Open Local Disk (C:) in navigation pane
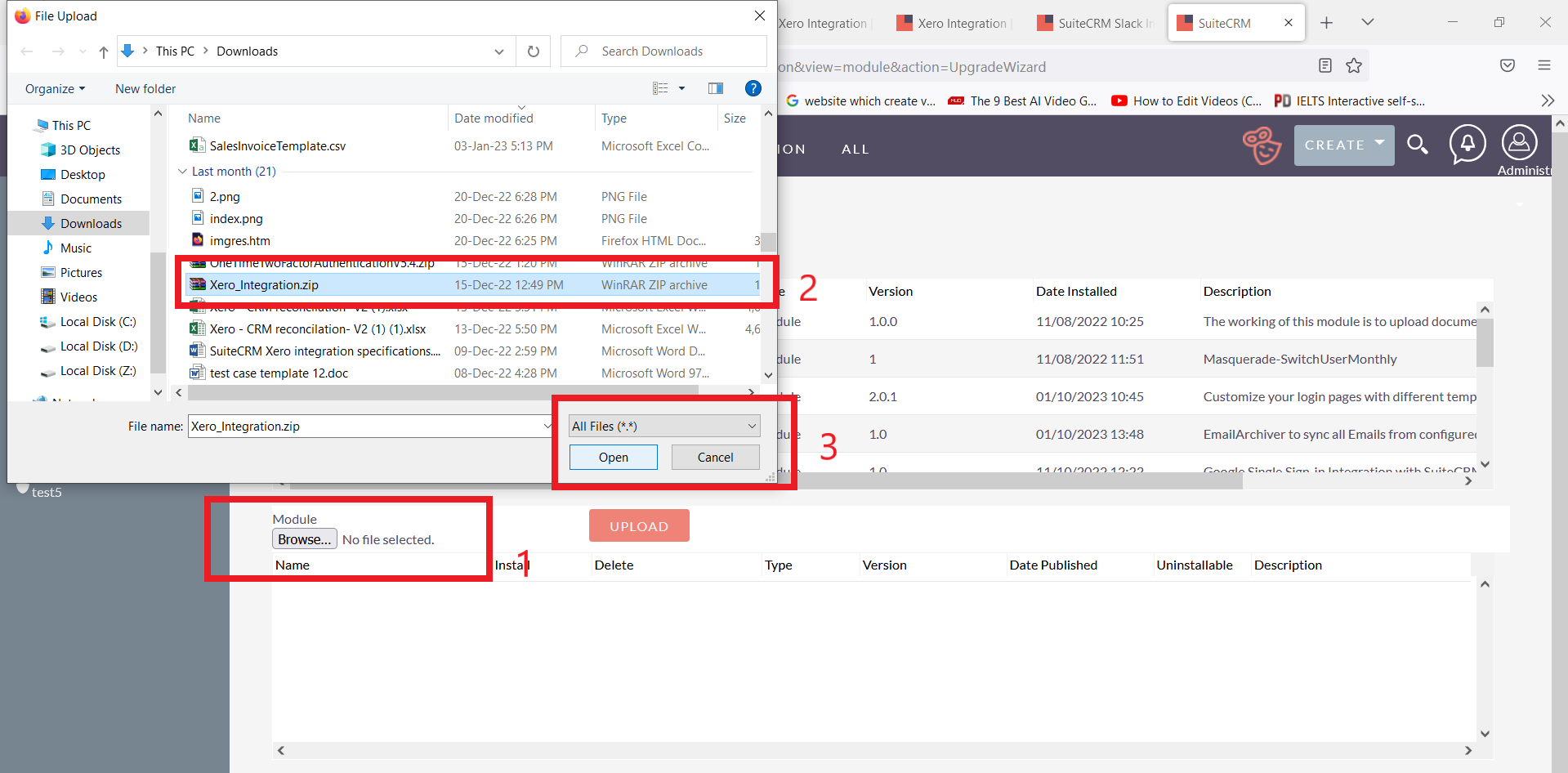 click(98, 322)
